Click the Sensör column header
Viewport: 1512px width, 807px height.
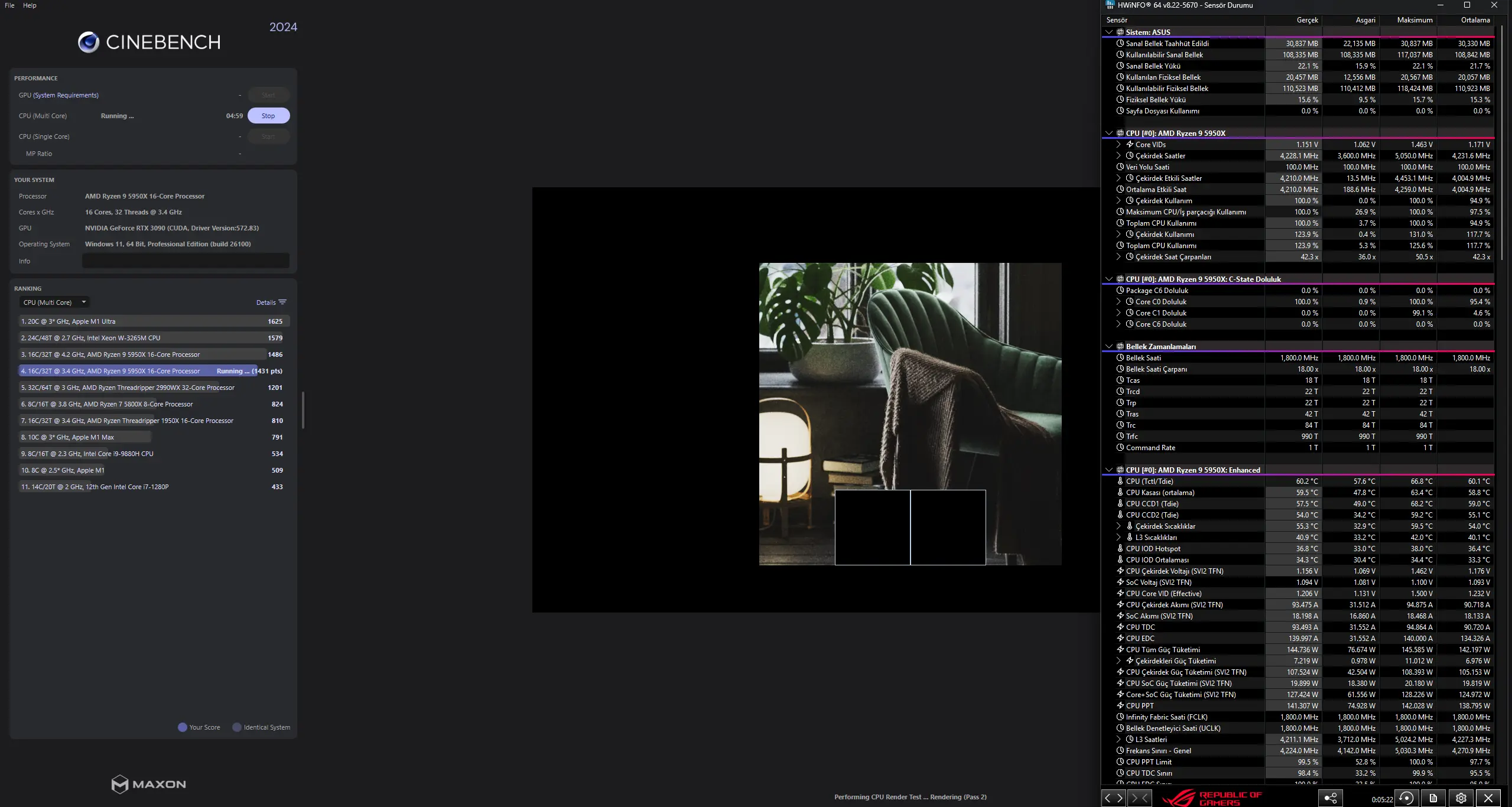[x=1183, y=20]
